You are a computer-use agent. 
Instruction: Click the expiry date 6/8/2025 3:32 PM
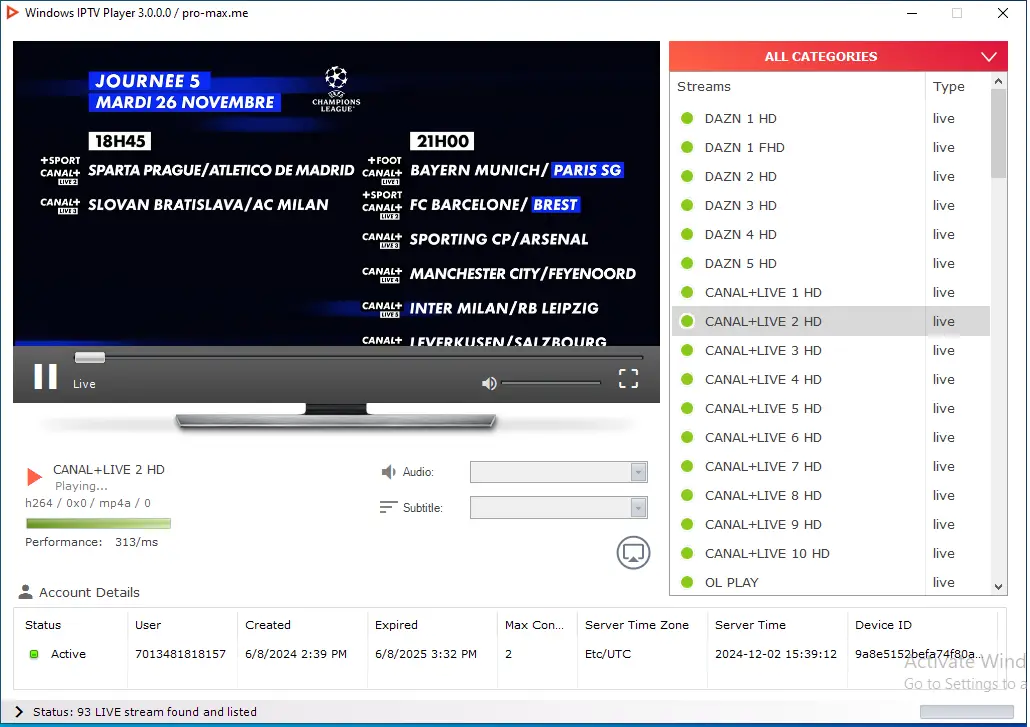coord(426,654)
